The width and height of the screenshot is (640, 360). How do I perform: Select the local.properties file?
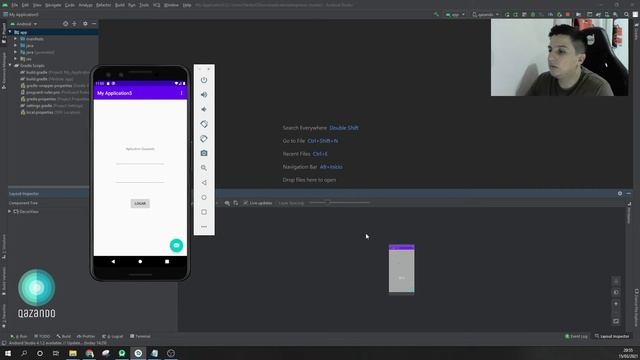tap(50, 112)
